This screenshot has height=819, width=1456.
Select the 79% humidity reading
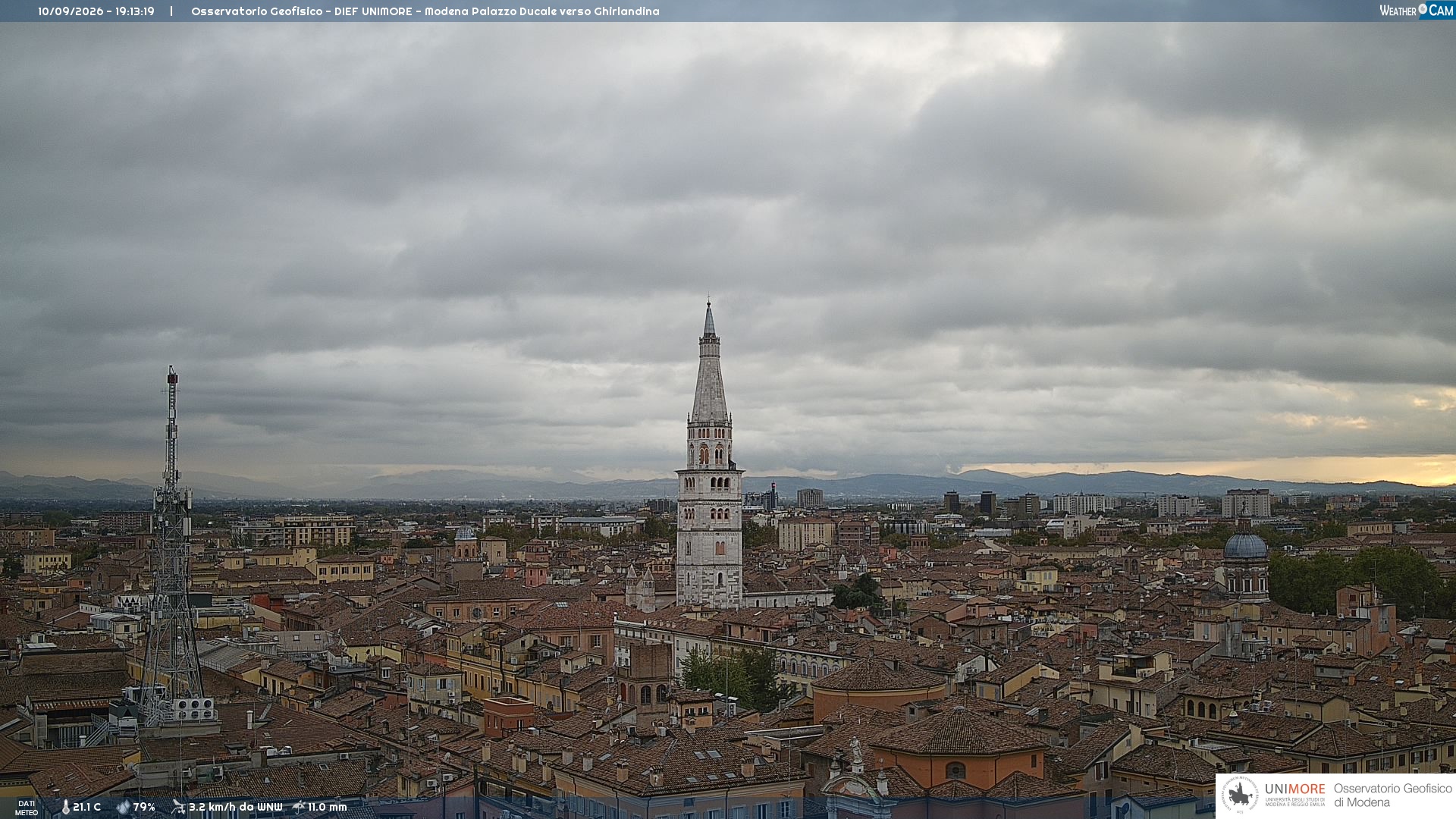pos(144,807)
